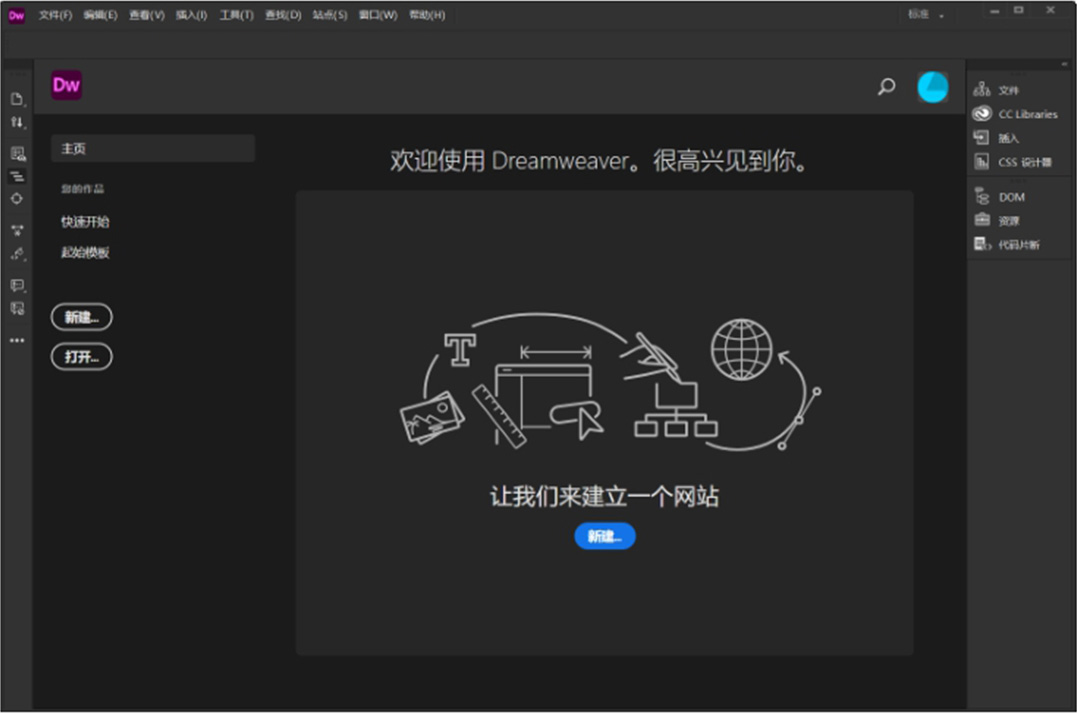
Task: Select the Inspect crosshair tool
Action: coord(17,199)
